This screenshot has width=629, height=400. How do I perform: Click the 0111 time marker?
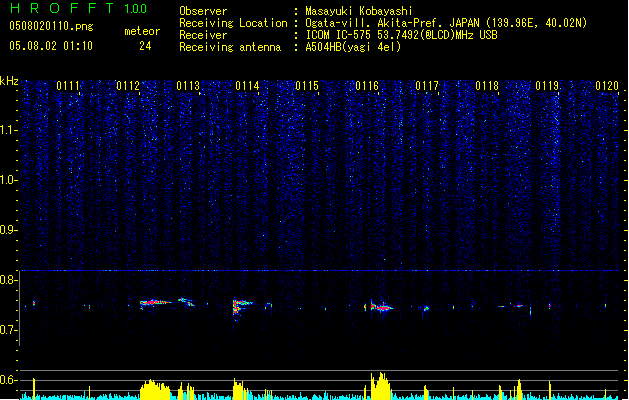(68, 86)
